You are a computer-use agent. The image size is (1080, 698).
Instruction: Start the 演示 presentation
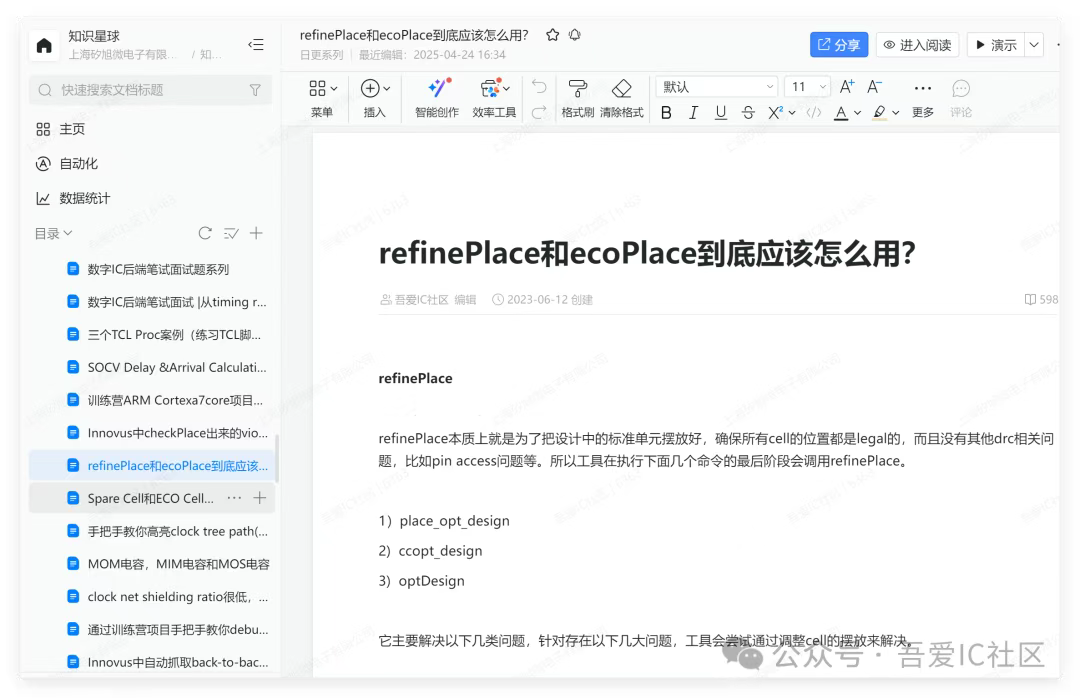(997, 45)
